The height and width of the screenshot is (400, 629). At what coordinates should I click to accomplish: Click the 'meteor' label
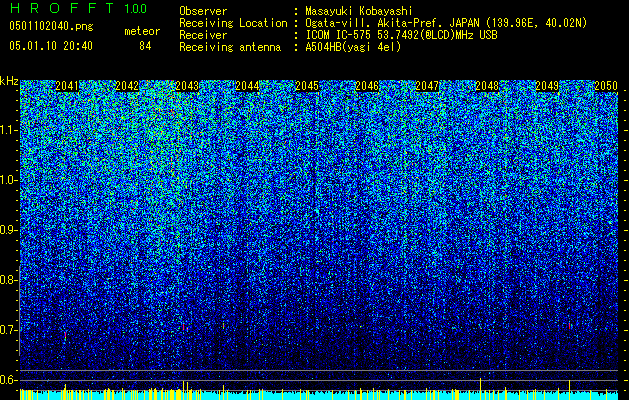[142, 31]
